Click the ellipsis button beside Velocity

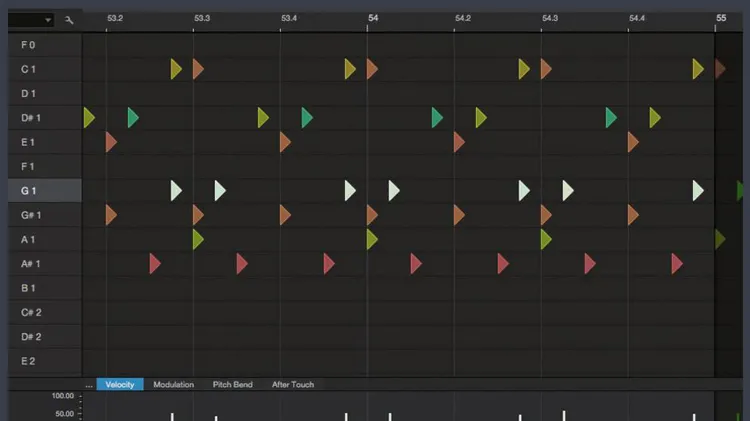pos(89,384)
